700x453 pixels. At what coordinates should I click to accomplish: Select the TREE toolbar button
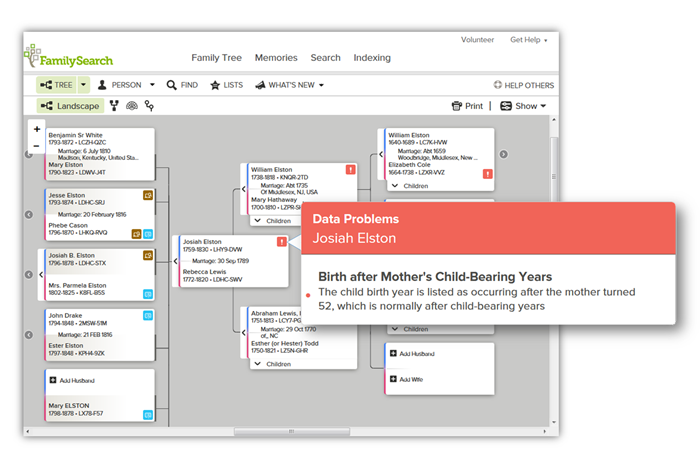pos(57,85)
